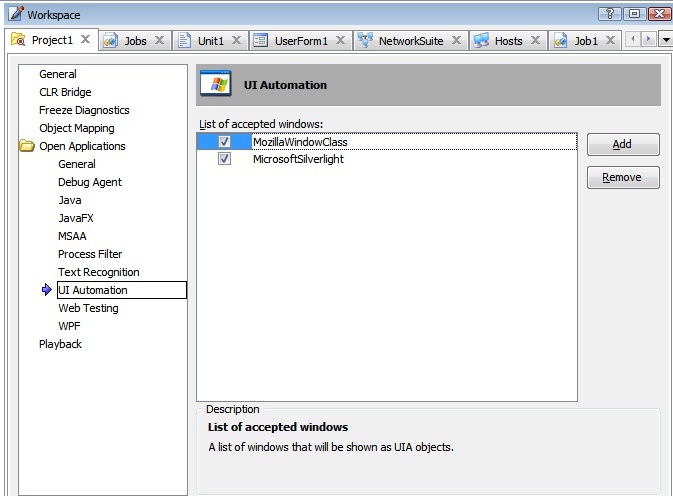Image resolution: width=673 pixels, height=496 pixels.
Task: Click the UI Automation header icon
Action: coord(216,85)
